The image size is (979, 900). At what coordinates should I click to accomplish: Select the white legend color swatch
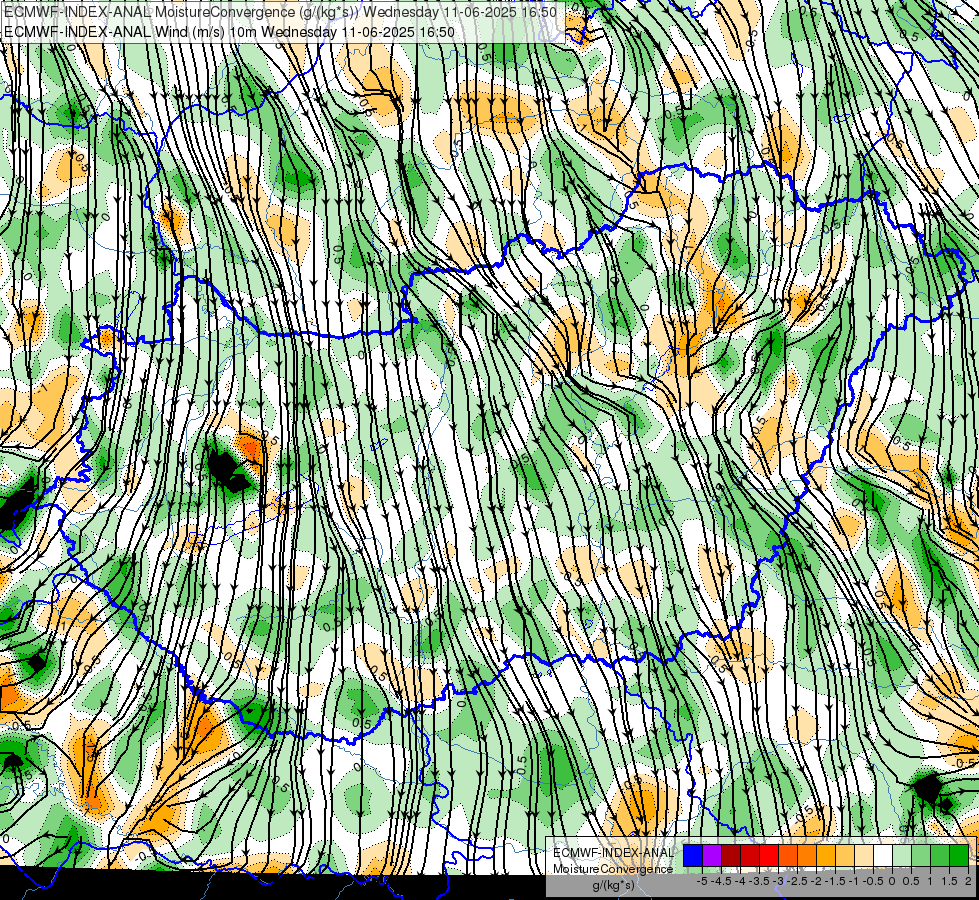(883, 856)
